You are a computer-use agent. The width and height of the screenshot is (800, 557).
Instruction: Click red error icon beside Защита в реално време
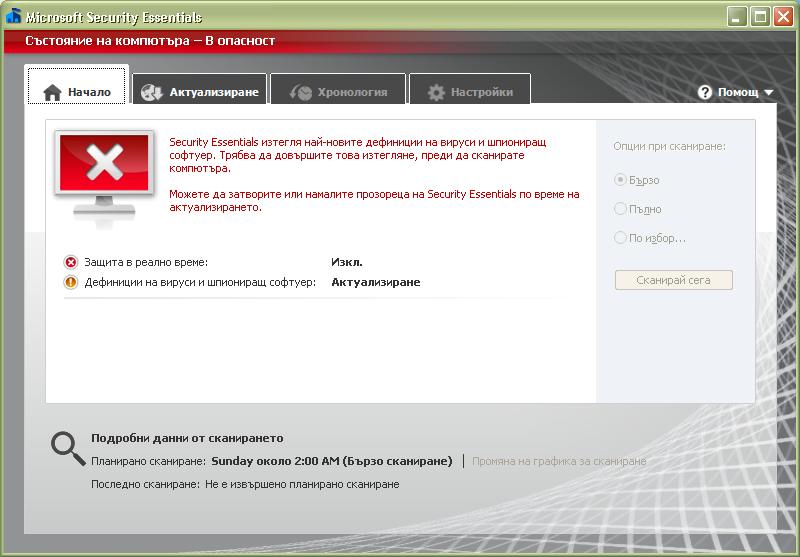tap(70, 262)
